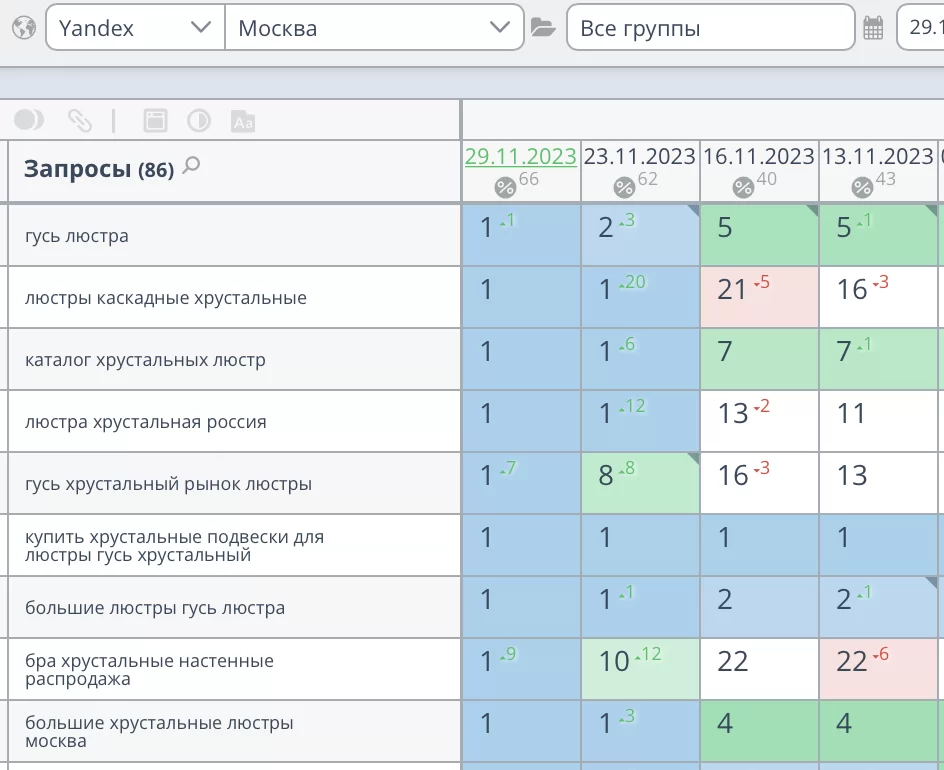Click the percent icon under 29.11.2023

[505, 187]
